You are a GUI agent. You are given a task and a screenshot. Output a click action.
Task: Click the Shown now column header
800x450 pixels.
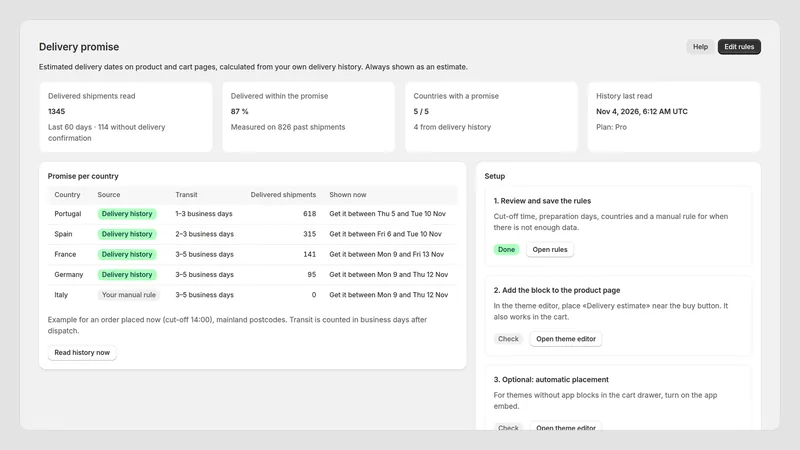(x=347, y=195)
